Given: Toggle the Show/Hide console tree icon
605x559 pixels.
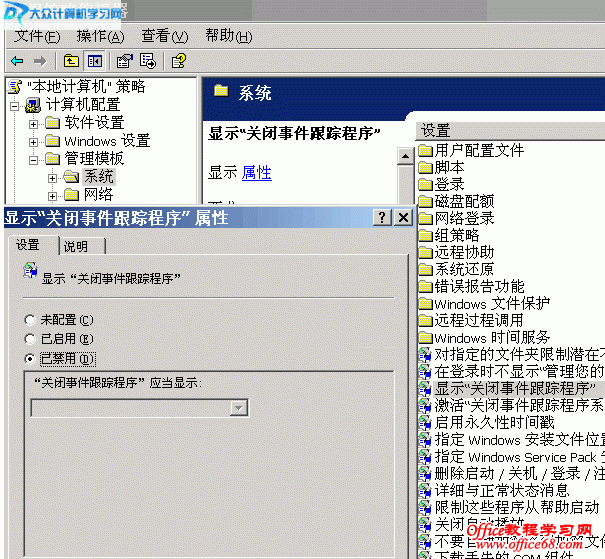Looking at the screenshot, I should click(x=95, y=61).
